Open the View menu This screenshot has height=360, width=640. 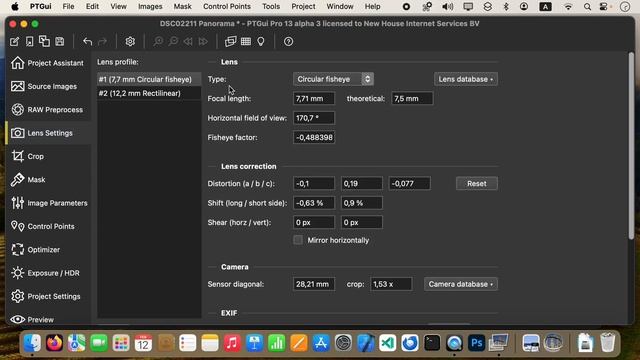118,7
